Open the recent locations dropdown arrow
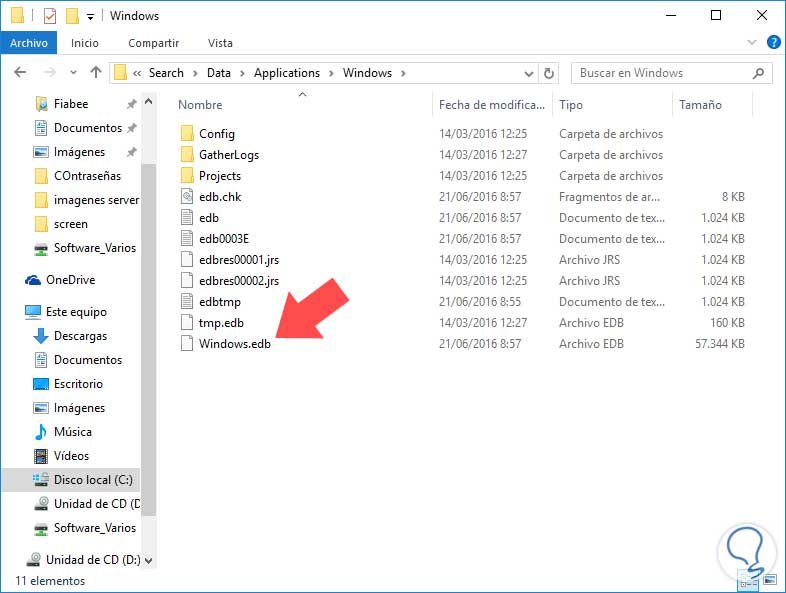786x593 pixels. (74, 73)
